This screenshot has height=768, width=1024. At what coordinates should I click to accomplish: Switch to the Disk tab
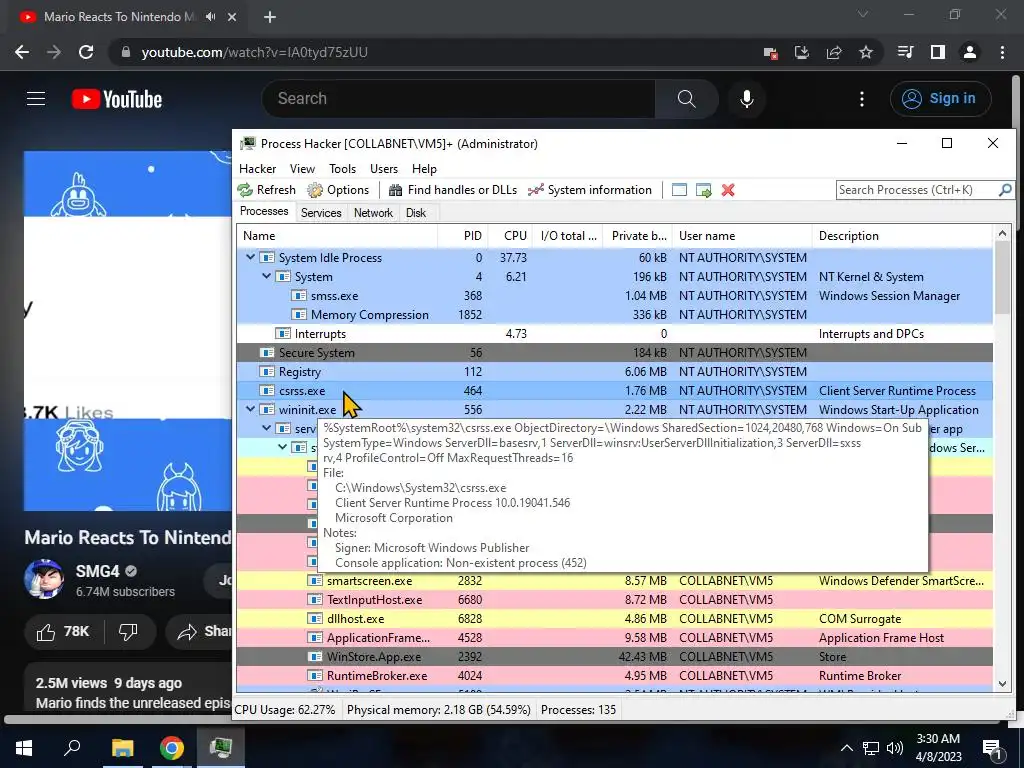coord(416,213)
